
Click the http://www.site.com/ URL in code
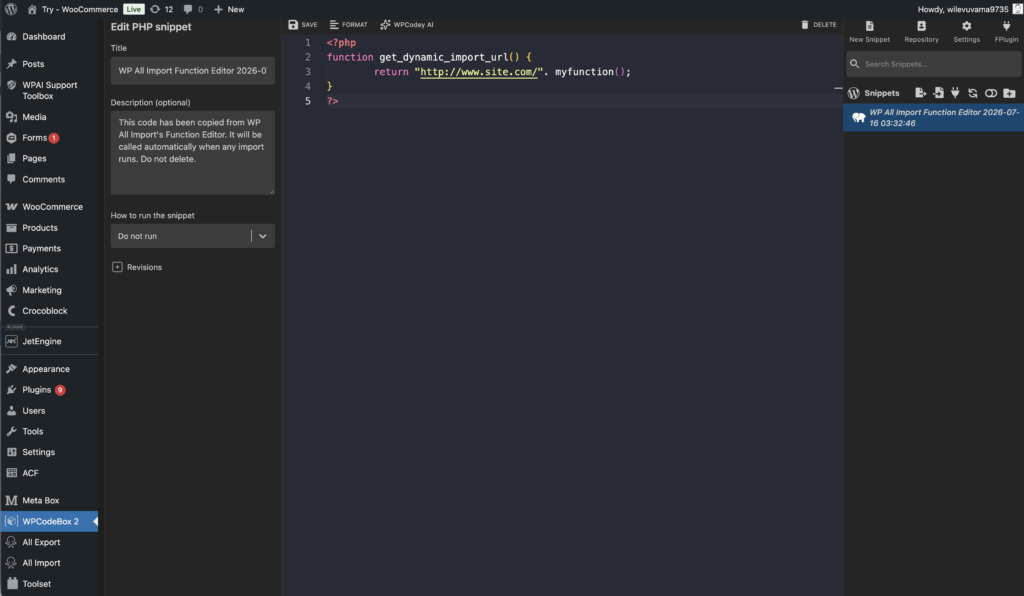click(x=480, y=72)
